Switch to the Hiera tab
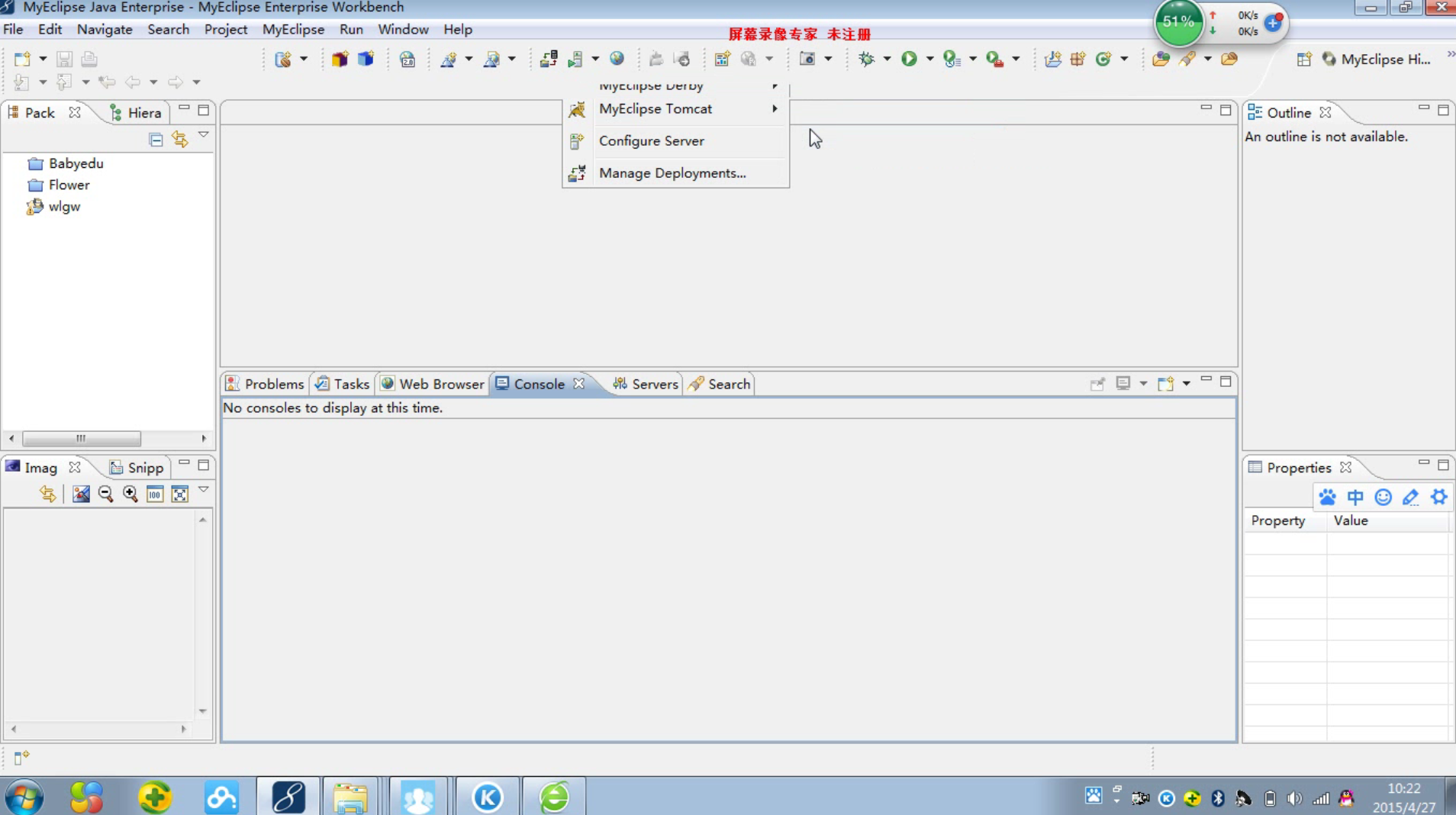Image resolution: width=1456 pixels, height=815 pixels. [x=136, y=113]
